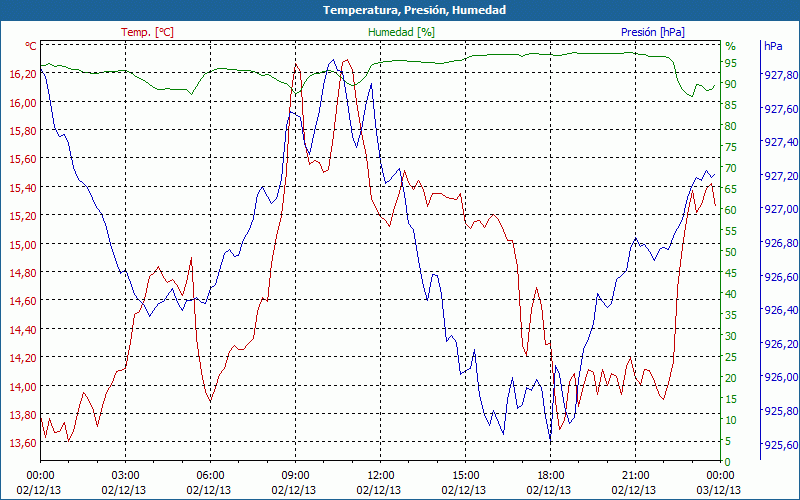800x500 pixels.
Task: Click the blue 'hPa' axis unit label
Action: (773, 46)
